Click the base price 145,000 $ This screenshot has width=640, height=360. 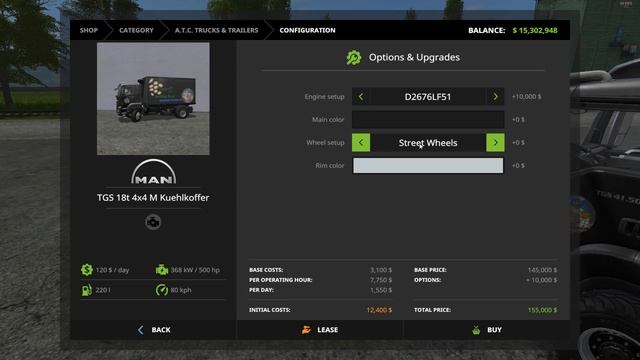[x=542, y=270]
